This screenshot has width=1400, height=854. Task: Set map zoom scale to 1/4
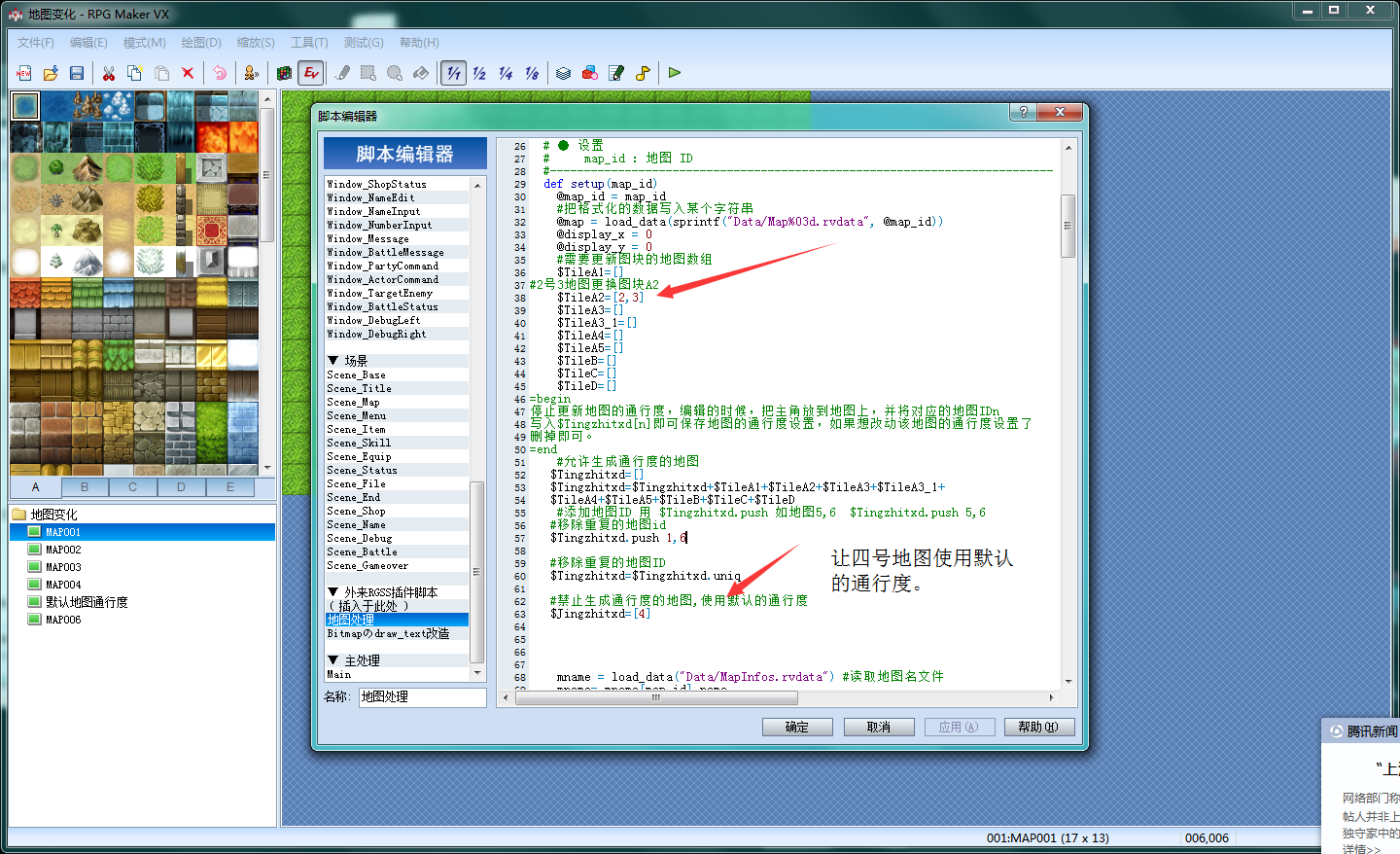click(506, 73)
